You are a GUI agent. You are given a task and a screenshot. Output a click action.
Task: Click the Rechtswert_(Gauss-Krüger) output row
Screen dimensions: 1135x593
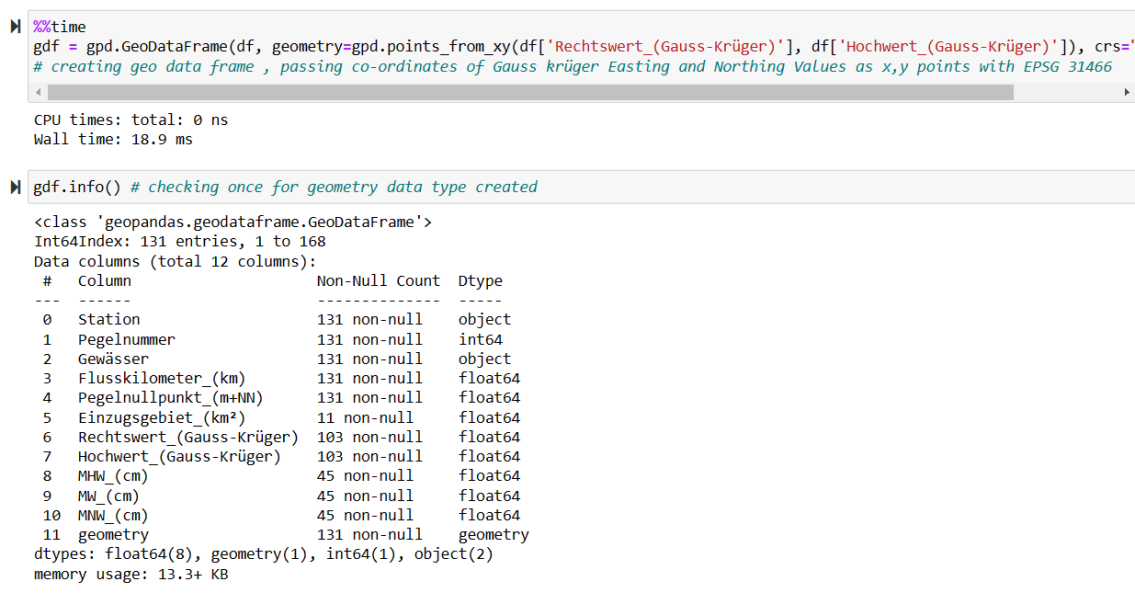pos(188,437)
